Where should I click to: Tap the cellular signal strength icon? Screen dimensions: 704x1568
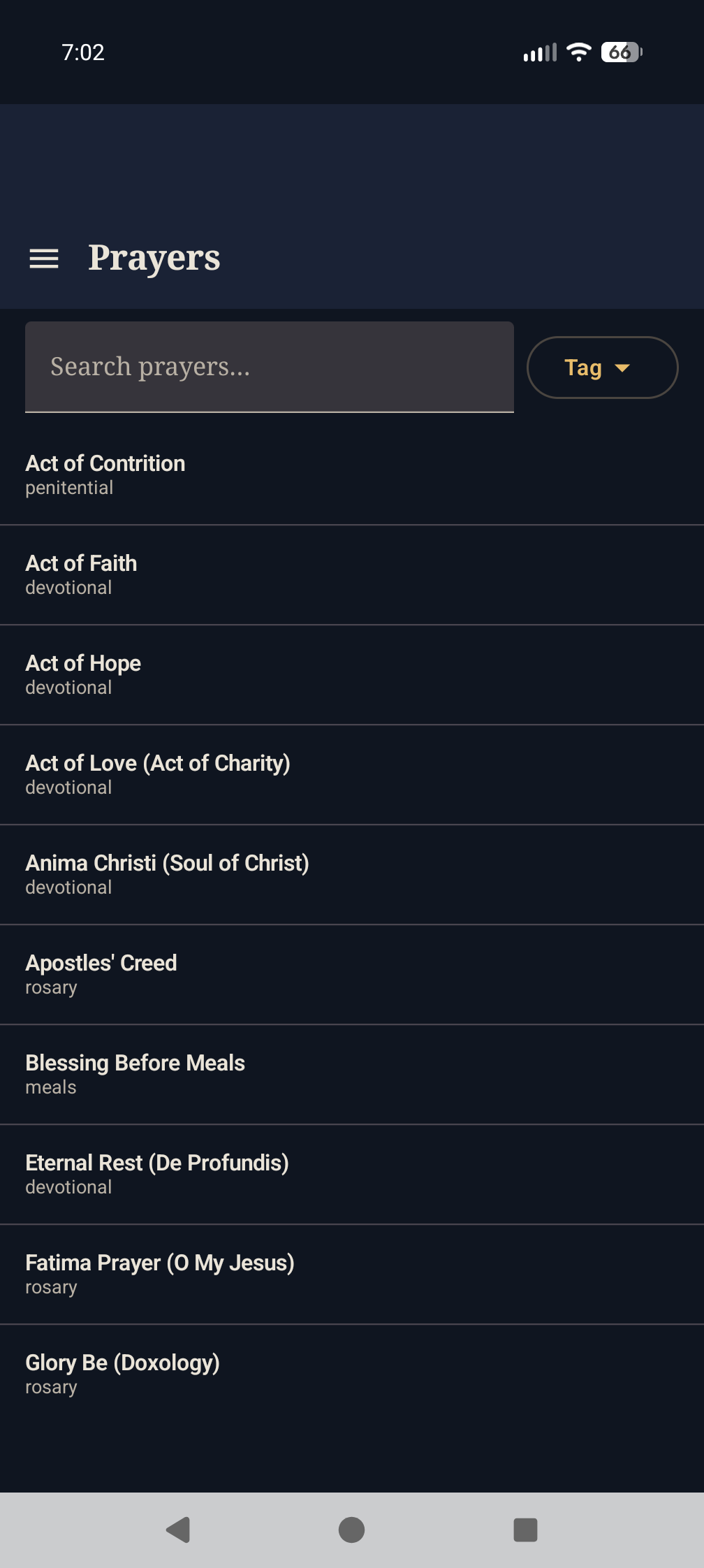(540, 52)
